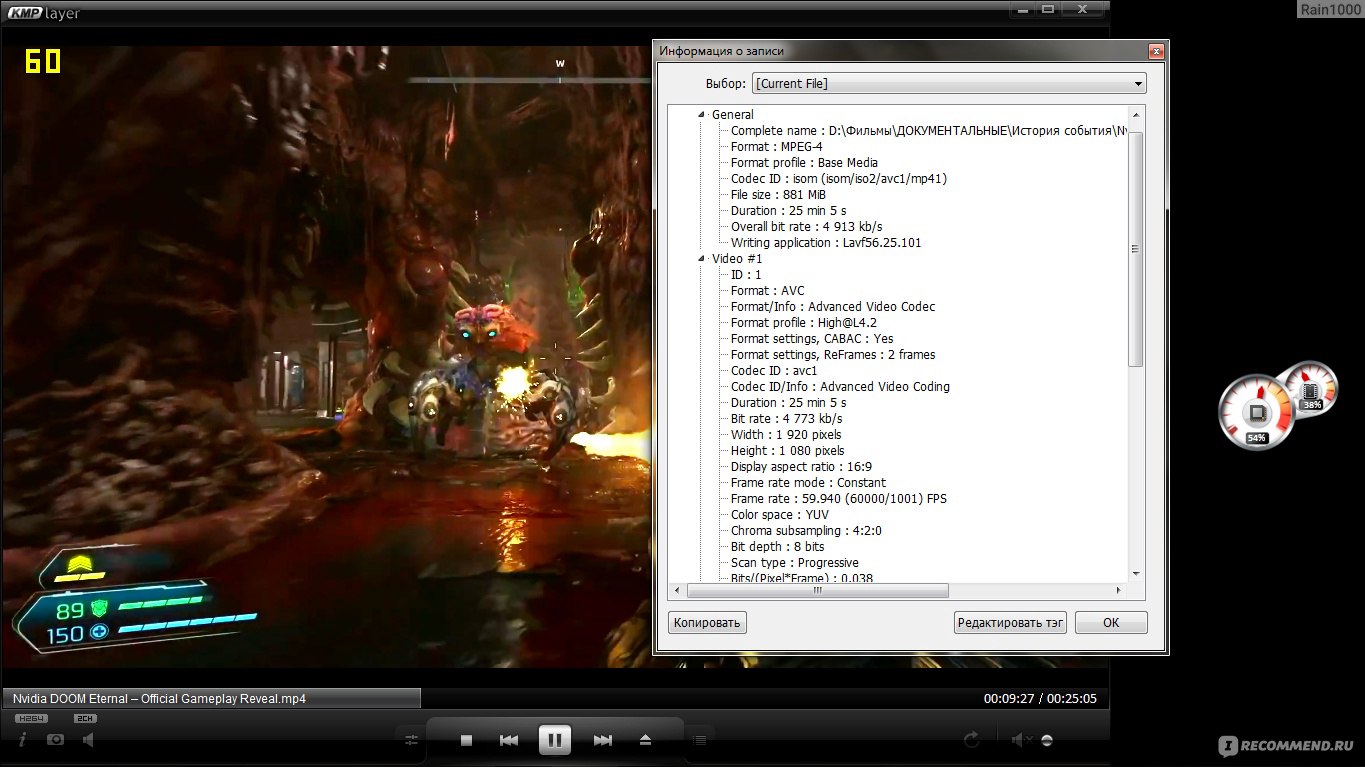The image size is (1365, 767).
Task: Click the KMPlayer logo menu
Action: point(44,13)
